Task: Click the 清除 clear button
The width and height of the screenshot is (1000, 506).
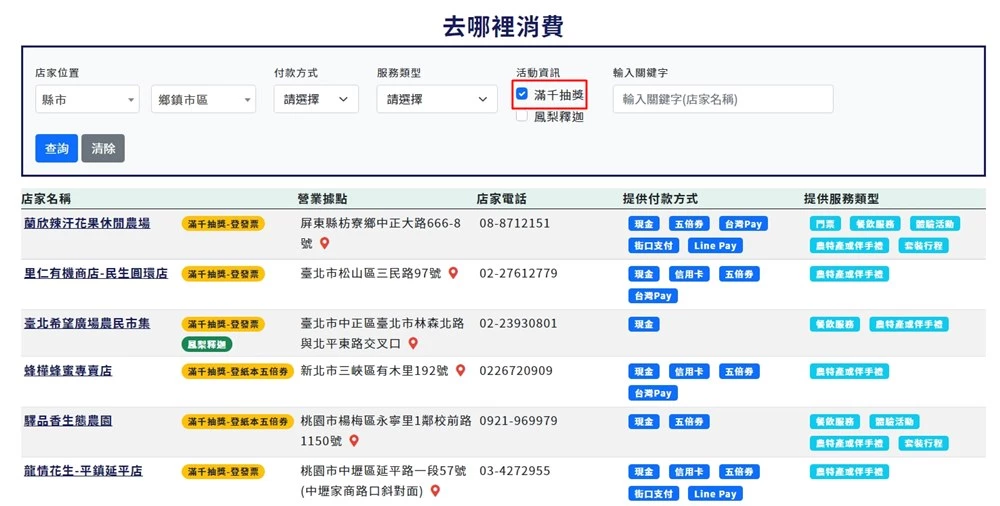Action: click(x=103, y=148)
